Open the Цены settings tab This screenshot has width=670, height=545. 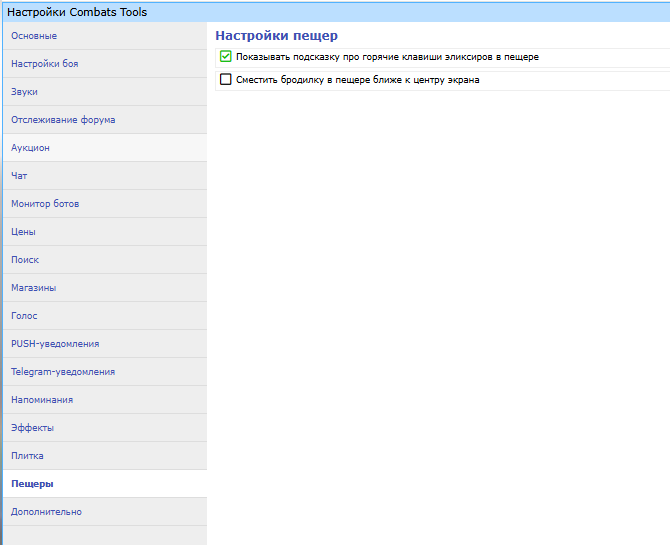[x=24, y=232]
